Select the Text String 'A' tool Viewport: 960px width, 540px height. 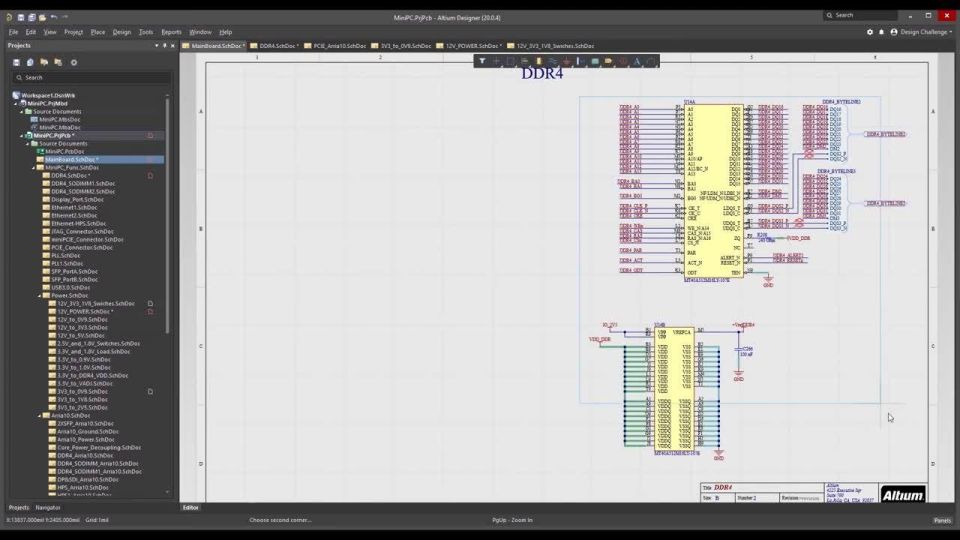(x=637, y=61)
